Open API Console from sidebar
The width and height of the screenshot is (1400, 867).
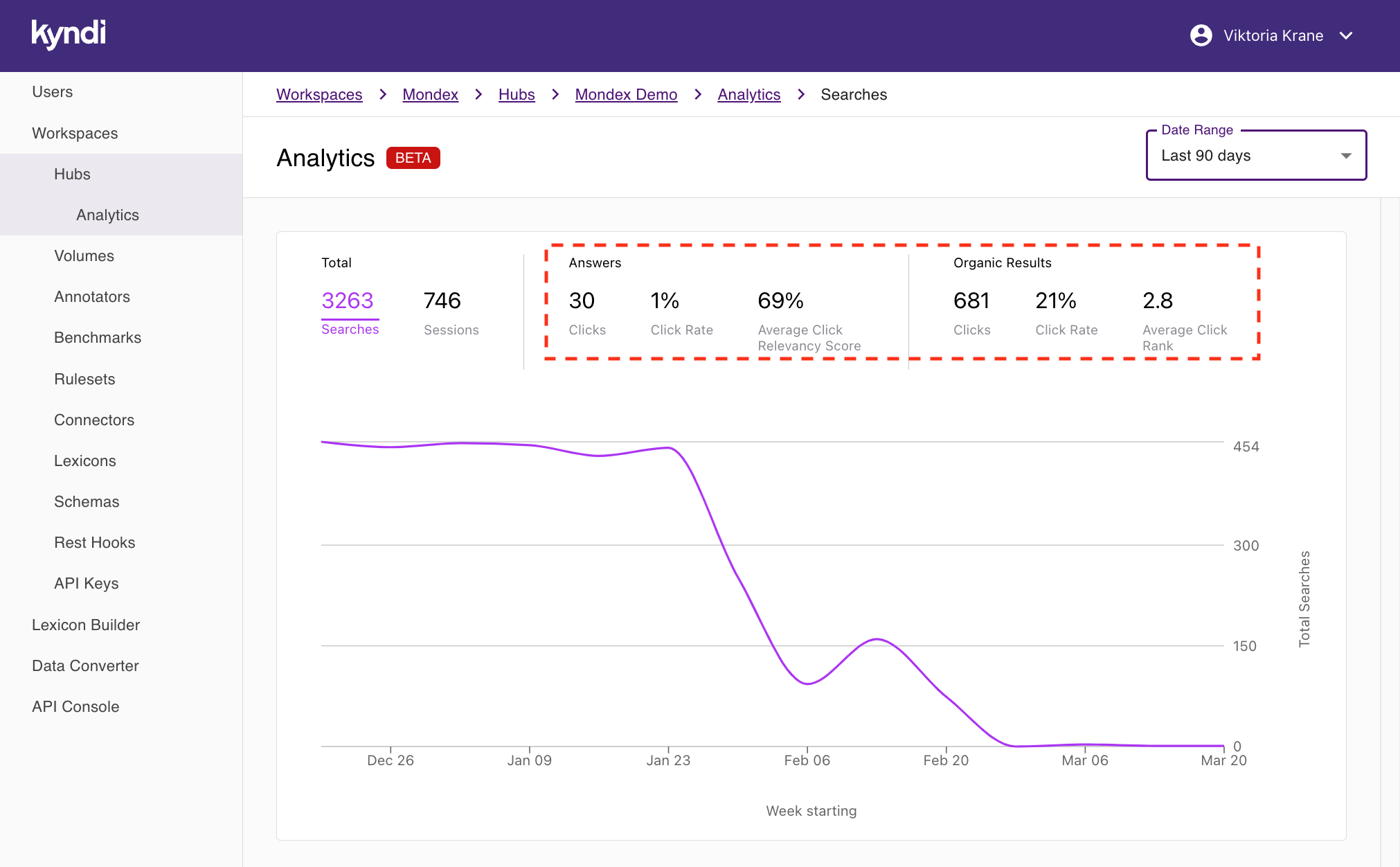click(x=75, y=706)
